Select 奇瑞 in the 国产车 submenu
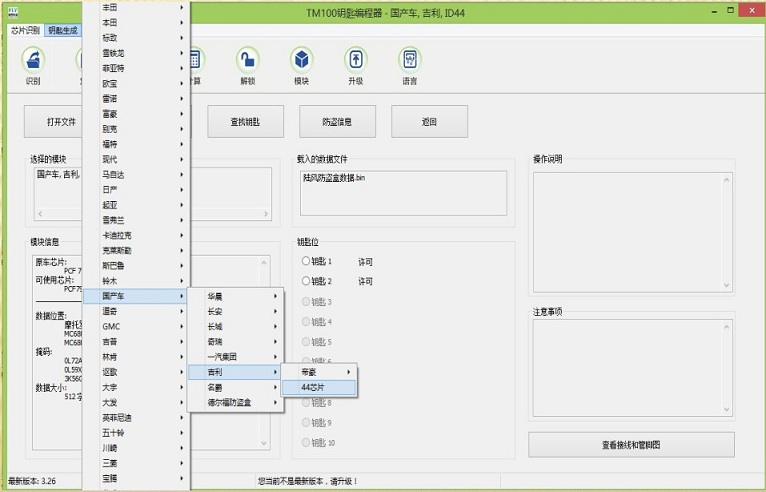 tap(235, 342)
